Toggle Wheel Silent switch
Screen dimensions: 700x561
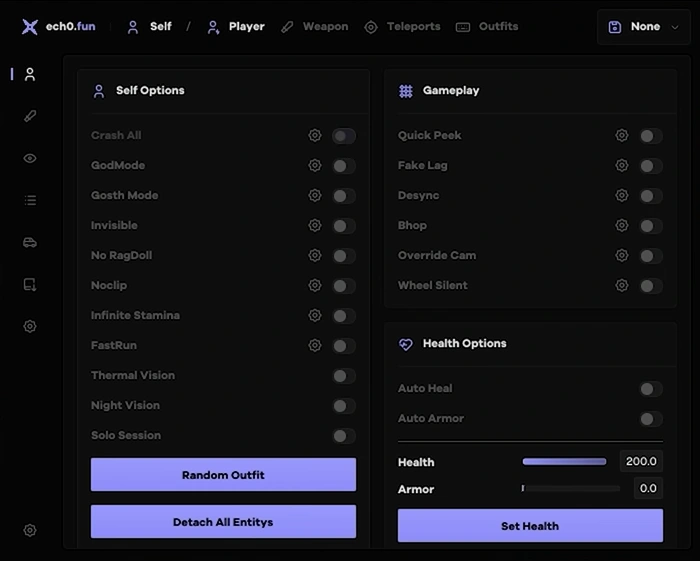(x=651, y=286)
